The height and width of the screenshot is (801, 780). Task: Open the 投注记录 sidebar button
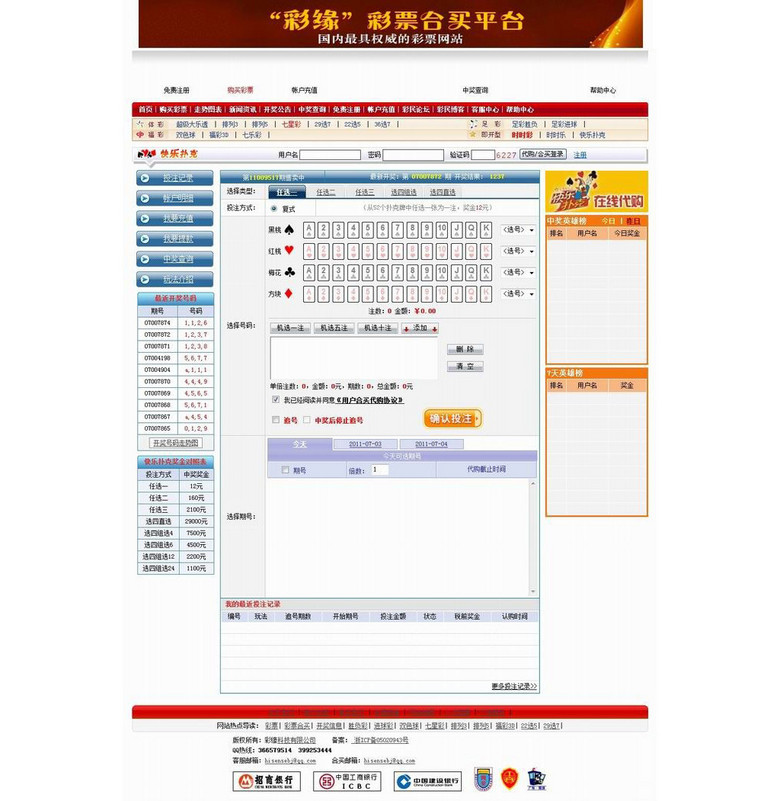(x=175, y=178)
